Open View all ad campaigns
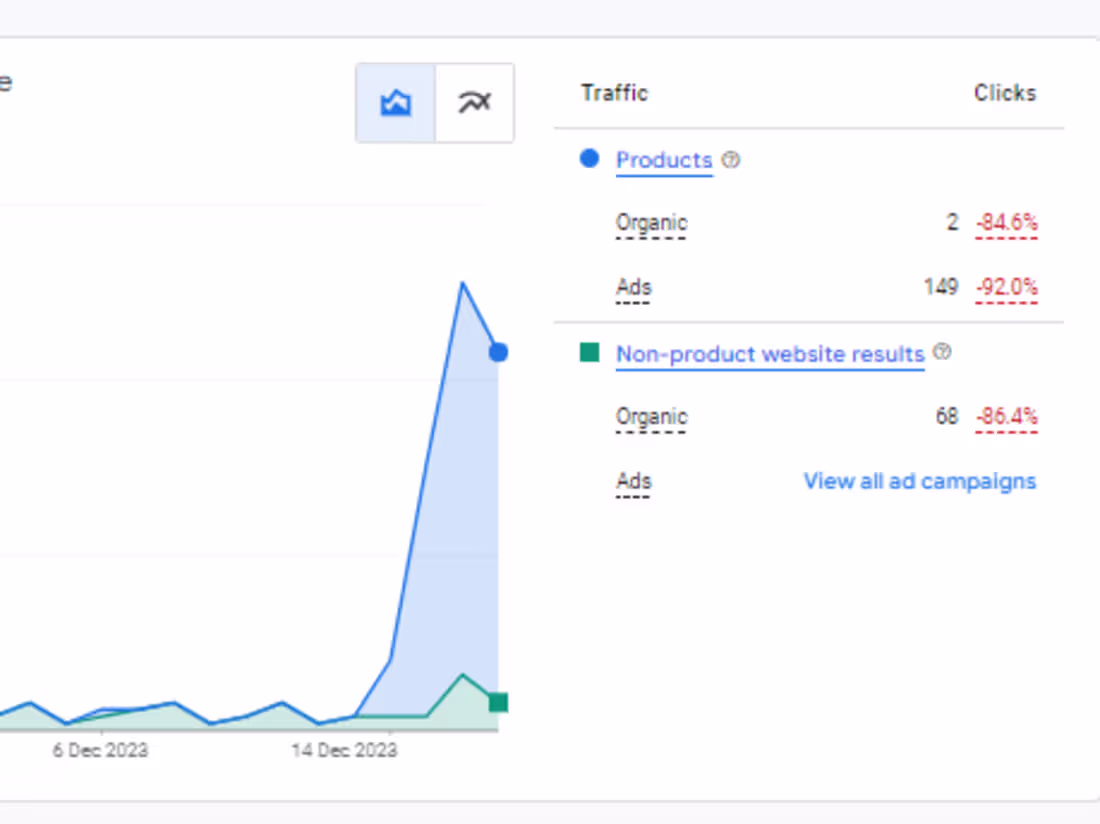Screen dimensions: 1100x824 click(919, 481)
